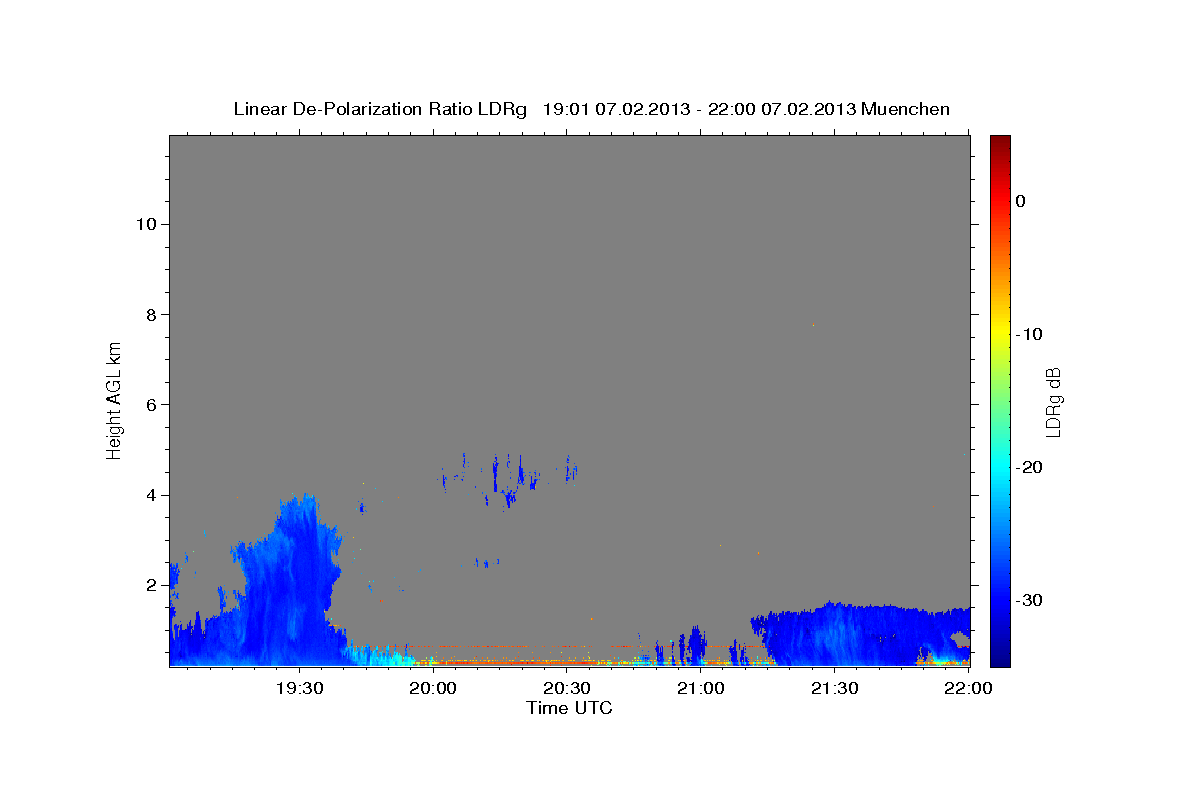The image size is (1200, 800).
Task: Click the height tick label '2'
Action: tap(149, 585)
